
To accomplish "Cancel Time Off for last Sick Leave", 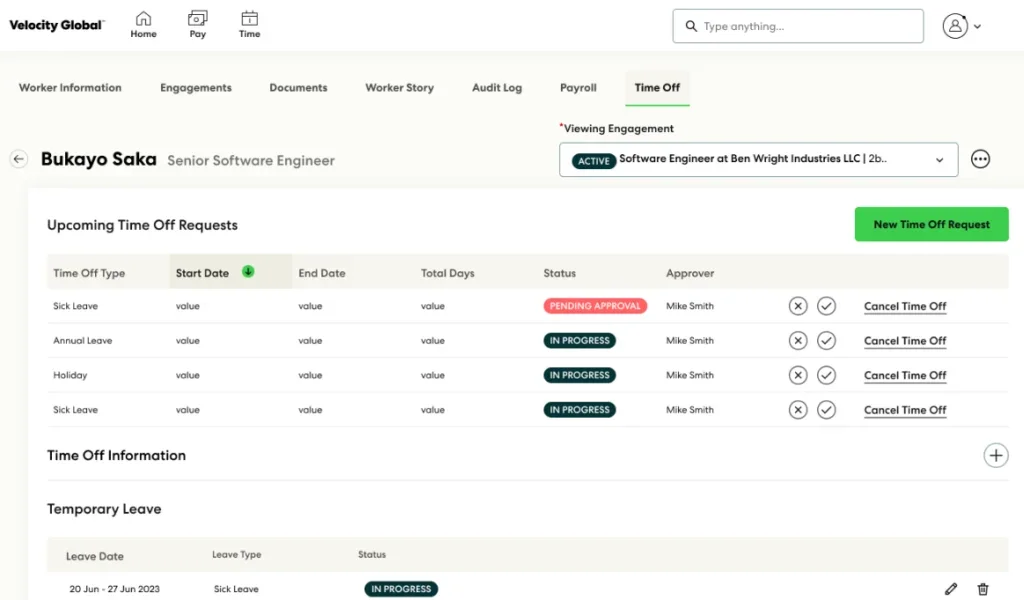I will pyautogui.click(x=904, y=410).
